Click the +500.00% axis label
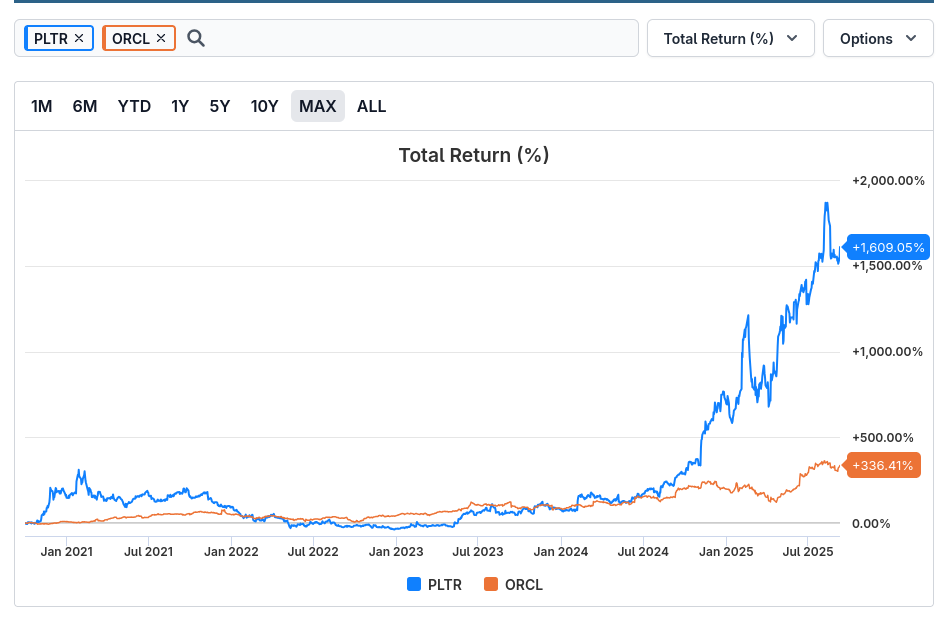 coord(882,438)
